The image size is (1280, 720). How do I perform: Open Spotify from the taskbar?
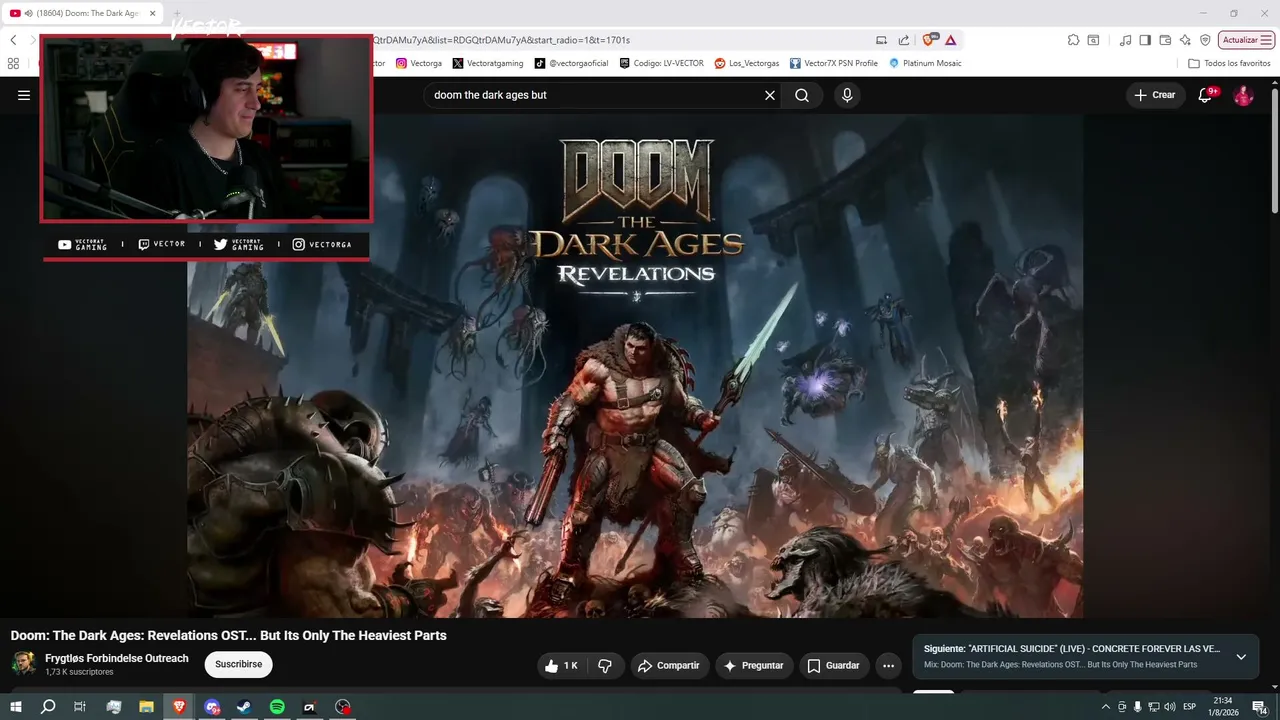coord(277,707)
